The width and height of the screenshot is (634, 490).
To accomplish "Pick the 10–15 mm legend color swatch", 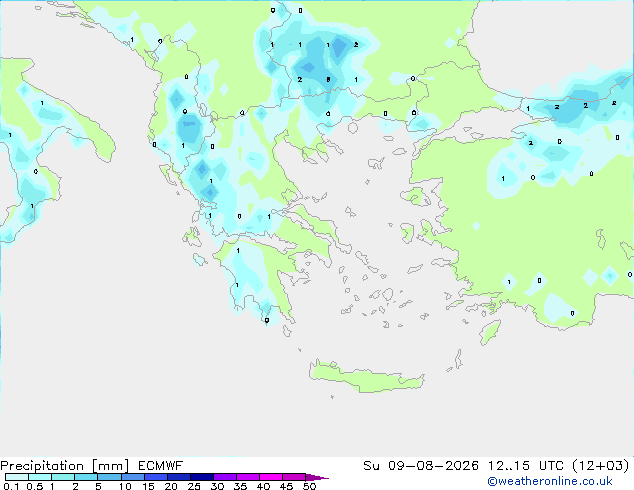I will [132, 477].
